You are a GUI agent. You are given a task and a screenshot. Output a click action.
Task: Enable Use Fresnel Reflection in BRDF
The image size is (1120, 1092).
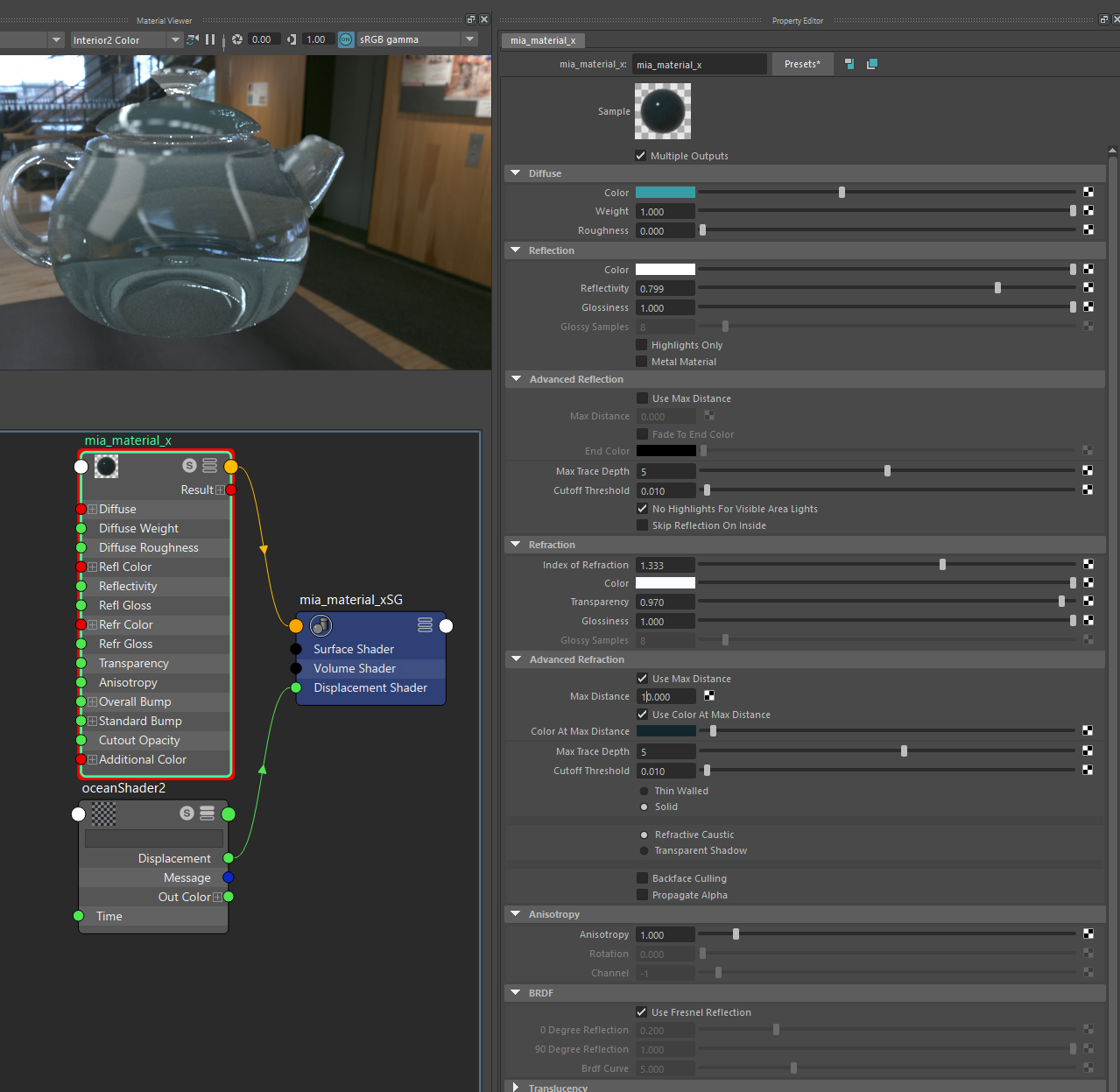tap(642, 1011)
